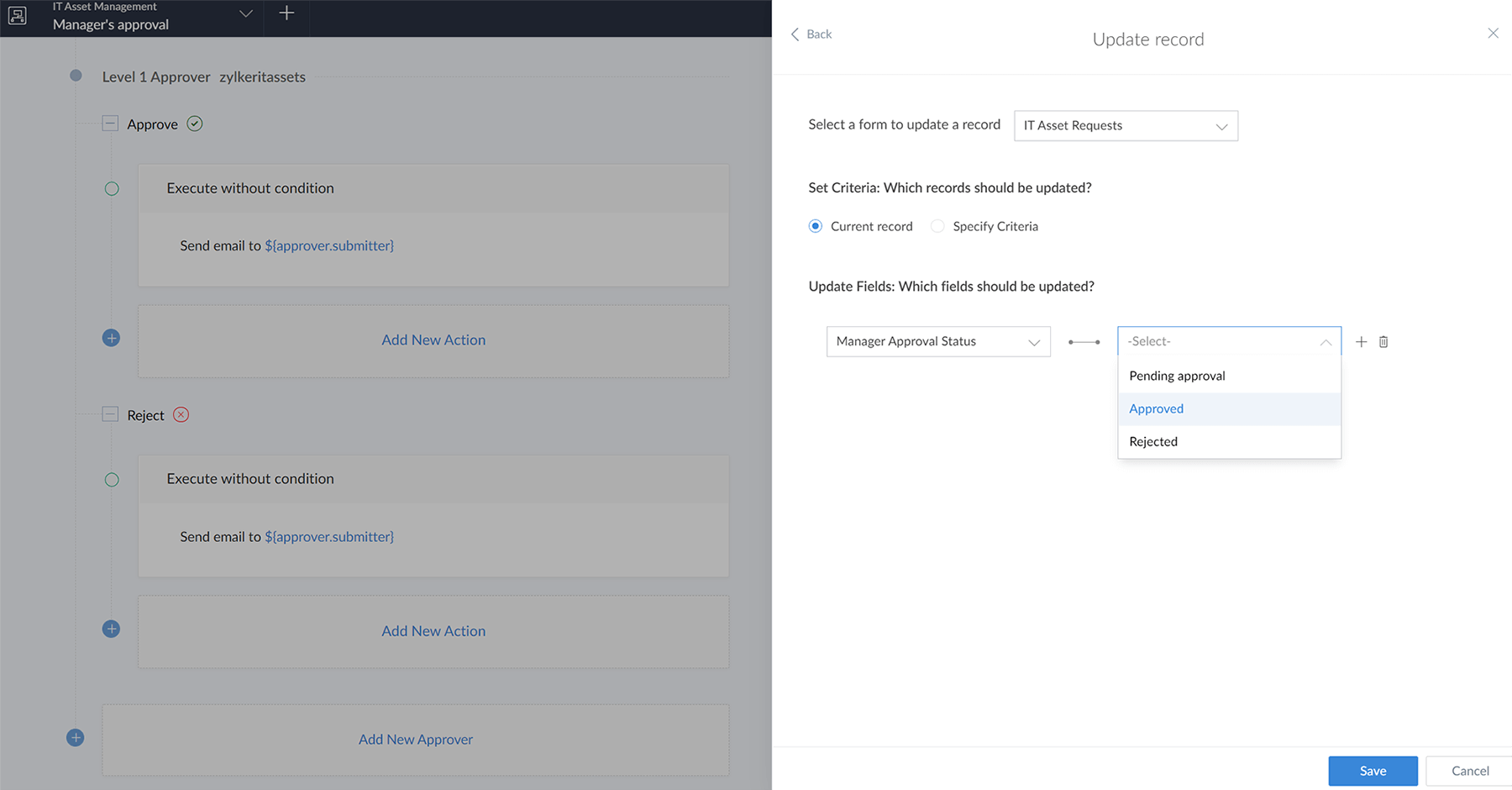The image size is (1512, 790).
Task: Save the Update record configuration
Action: click(x=1373, y=771)
